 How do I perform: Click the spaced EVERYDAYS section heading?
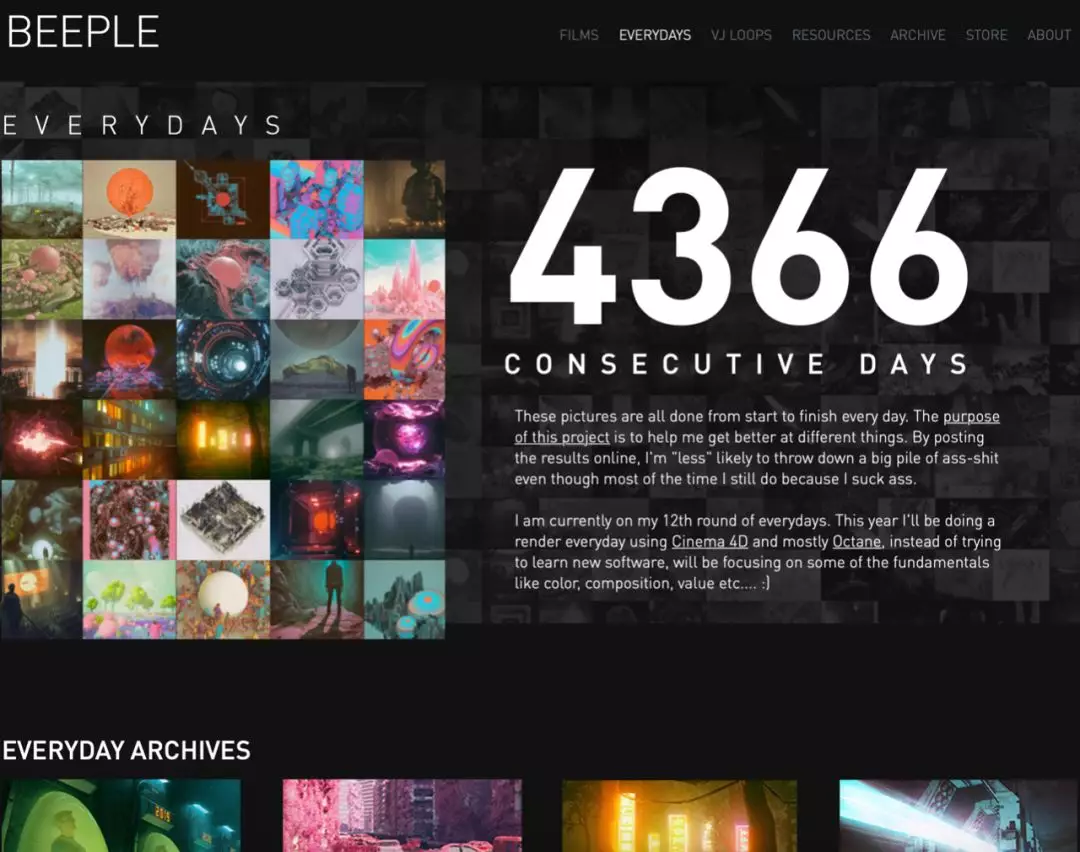point(142,125)
